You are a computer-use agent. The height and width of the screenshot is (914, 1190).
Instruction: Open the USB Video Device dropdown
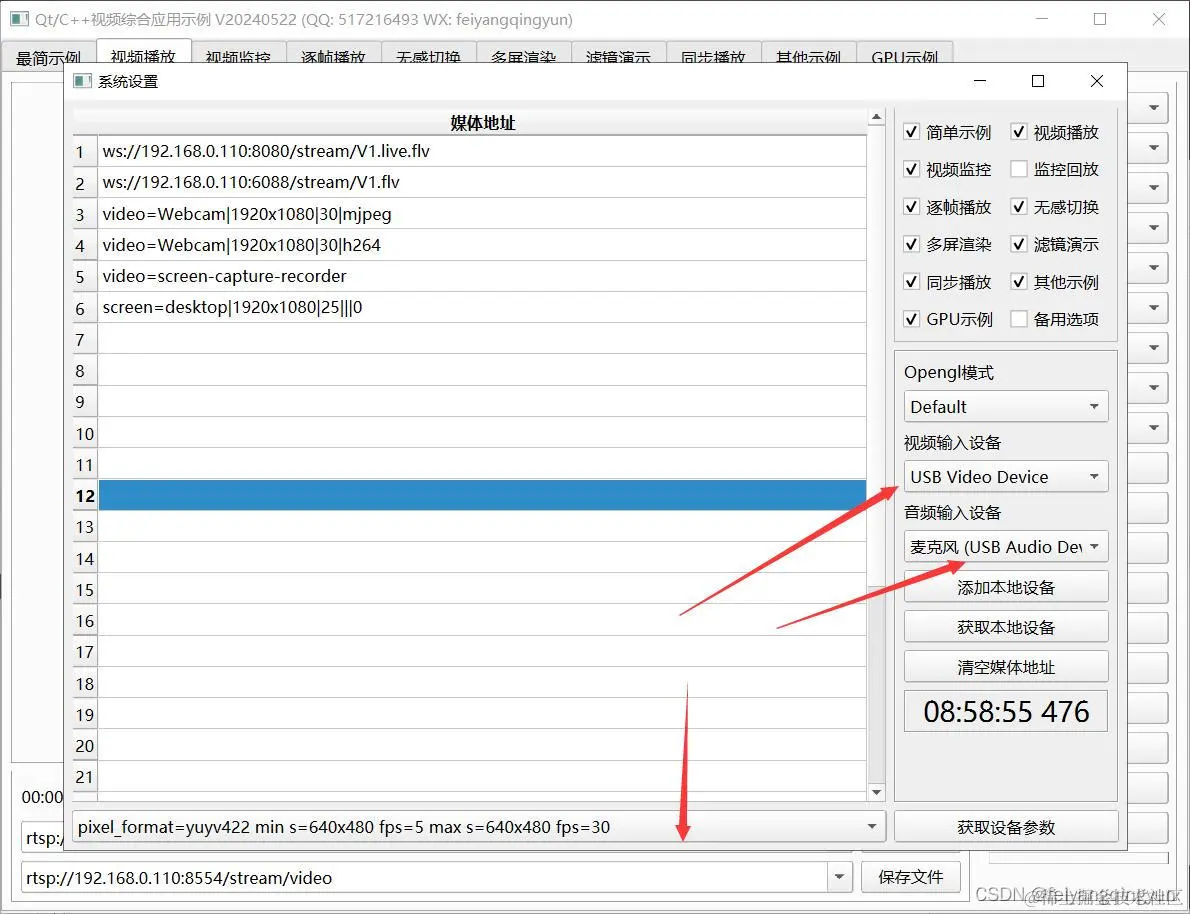tap(1006, 477)
